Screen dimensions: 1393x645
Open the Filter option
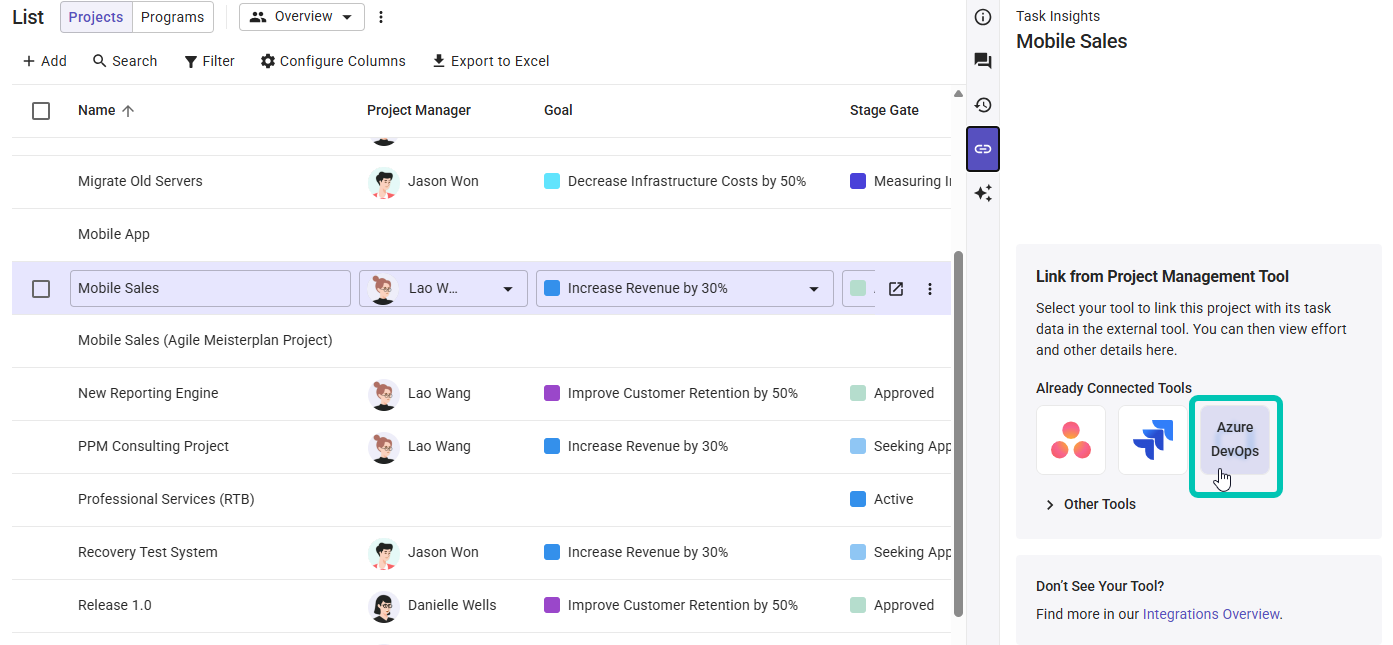(x=209, y=61)
